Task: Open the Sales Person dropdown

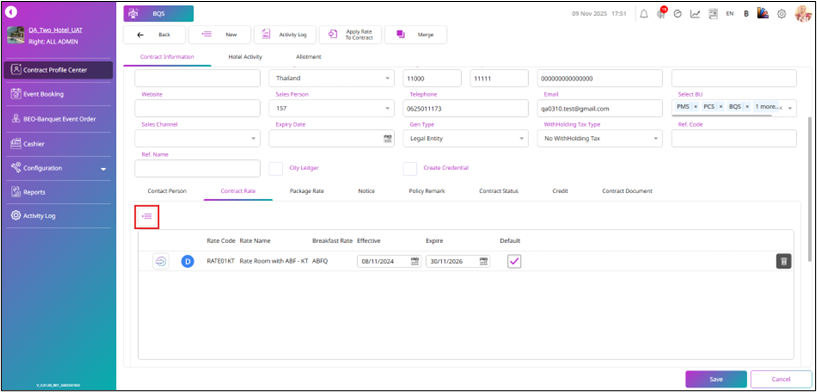Action: (x=331, y=108)
